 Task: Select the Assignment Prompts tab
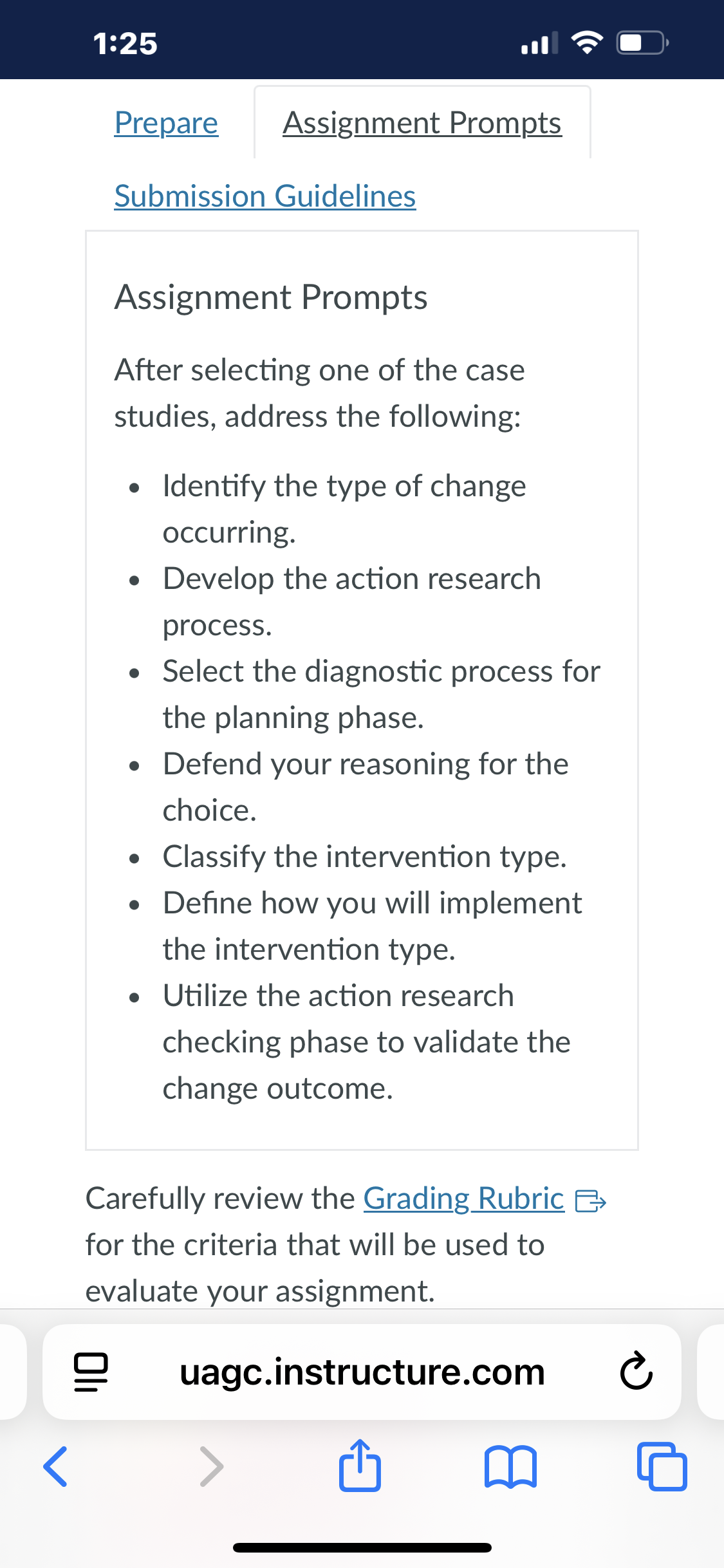point(422,123)
